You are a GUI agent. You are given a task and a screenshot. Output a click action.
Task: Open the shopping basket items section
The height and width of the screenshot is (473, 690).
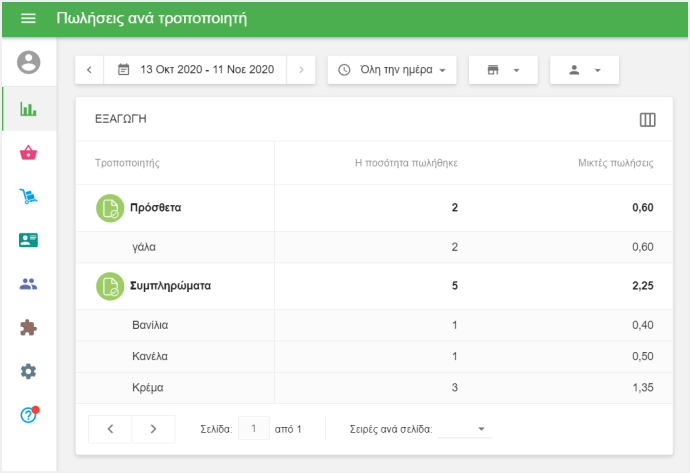(x=28, y=153)
